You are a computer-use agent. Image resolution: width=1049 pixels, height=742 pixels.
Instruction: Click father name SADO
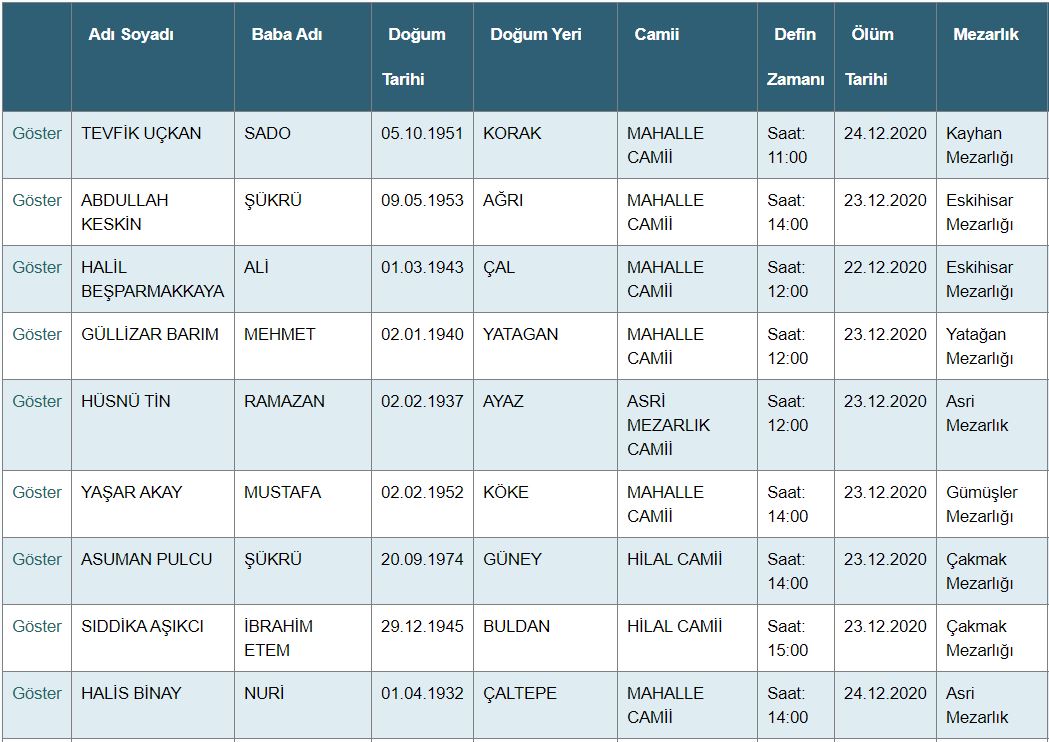pyautogui.click(x=267, y=133)
